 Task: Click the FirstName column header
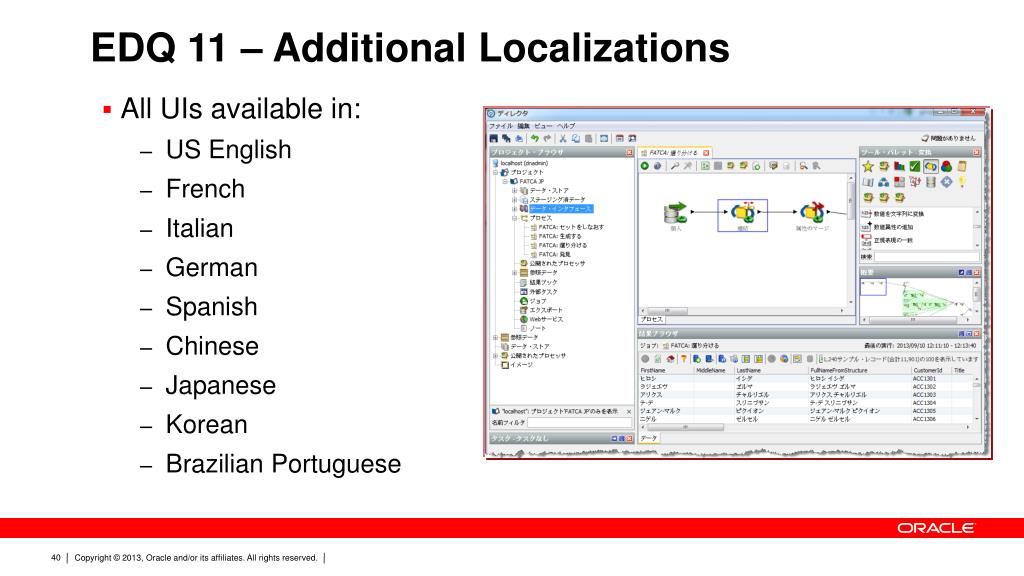pos(665,370)
